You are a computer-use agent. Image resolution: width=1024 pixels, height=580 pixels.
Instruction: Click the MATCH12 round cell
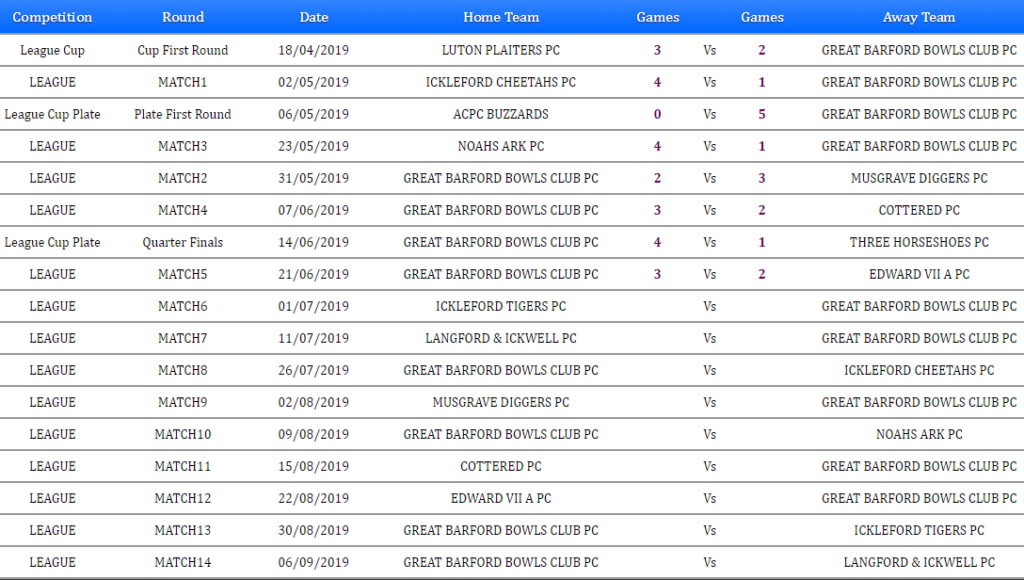click(183, 498)
